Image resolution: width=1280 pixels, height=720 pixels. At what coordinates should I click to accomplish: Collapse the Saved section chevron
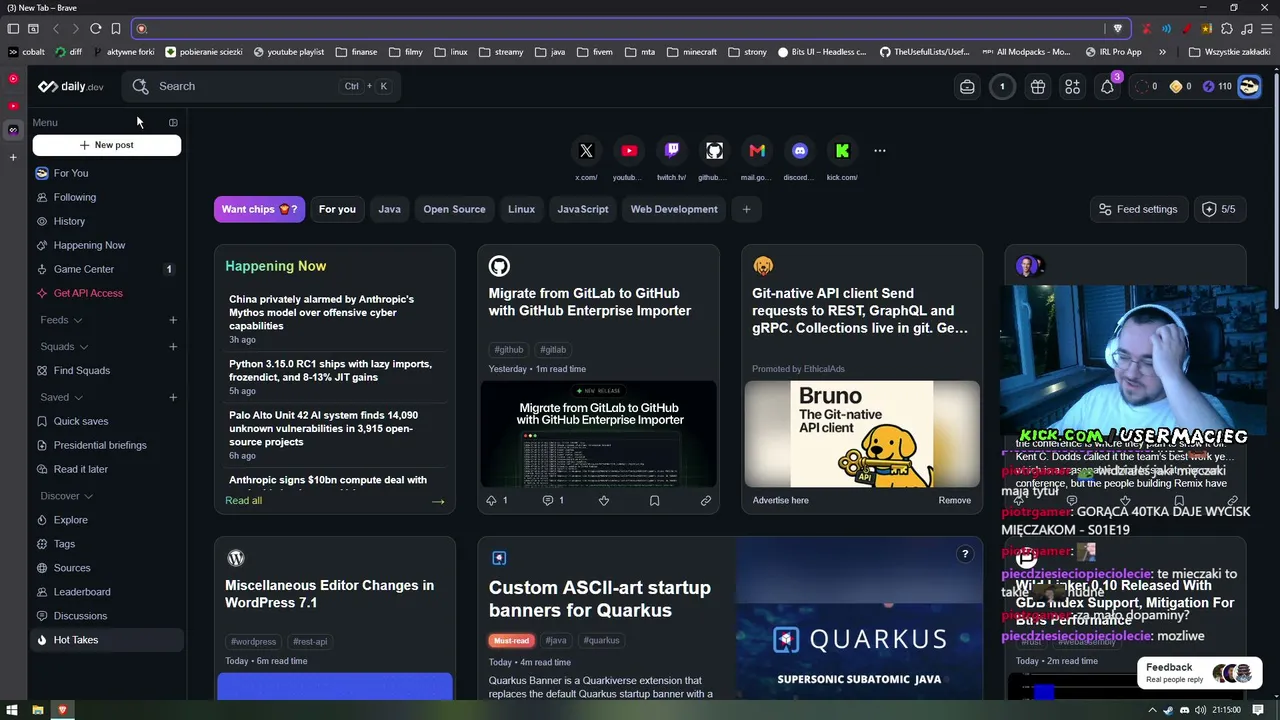[77, 398]
